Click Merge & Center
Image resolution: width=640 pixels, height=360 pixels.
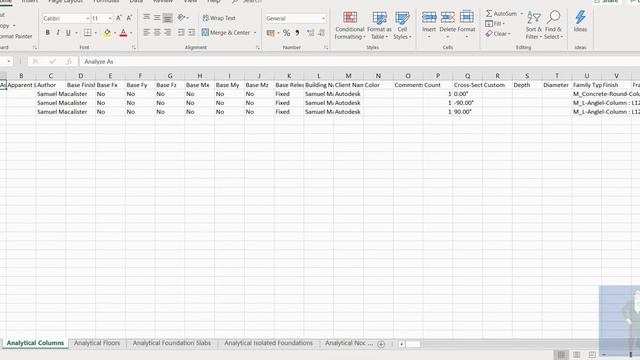pos(226,32)
